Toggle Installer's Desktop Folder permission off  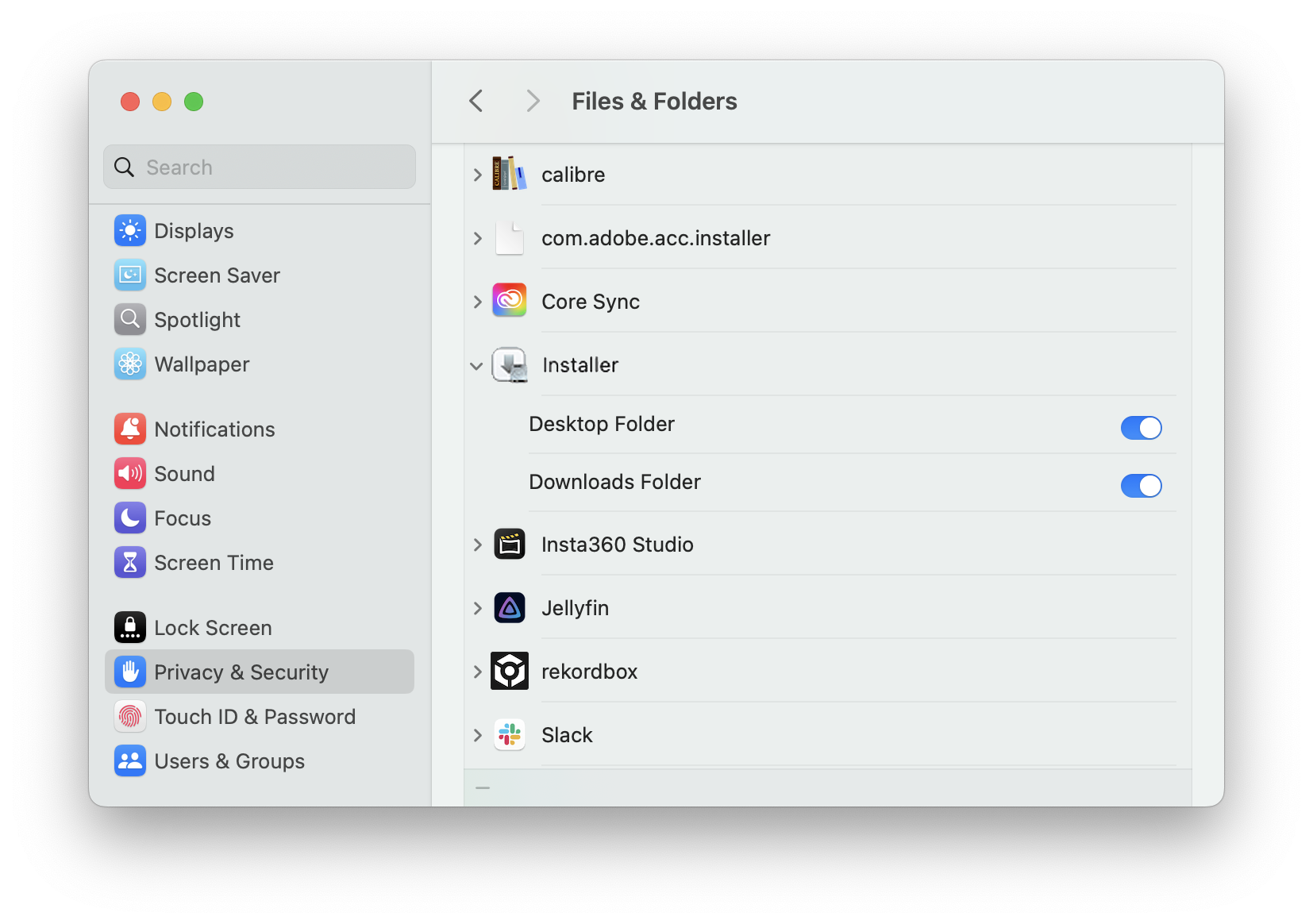coord(1141,428)
